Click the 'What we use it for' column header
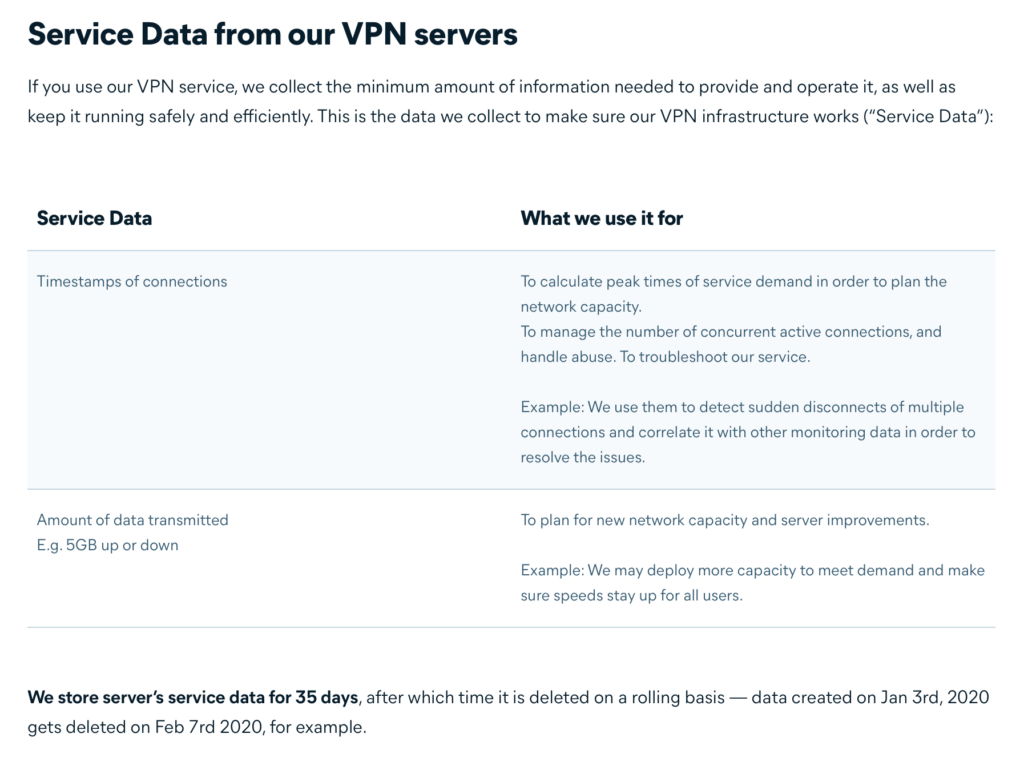 601,218
